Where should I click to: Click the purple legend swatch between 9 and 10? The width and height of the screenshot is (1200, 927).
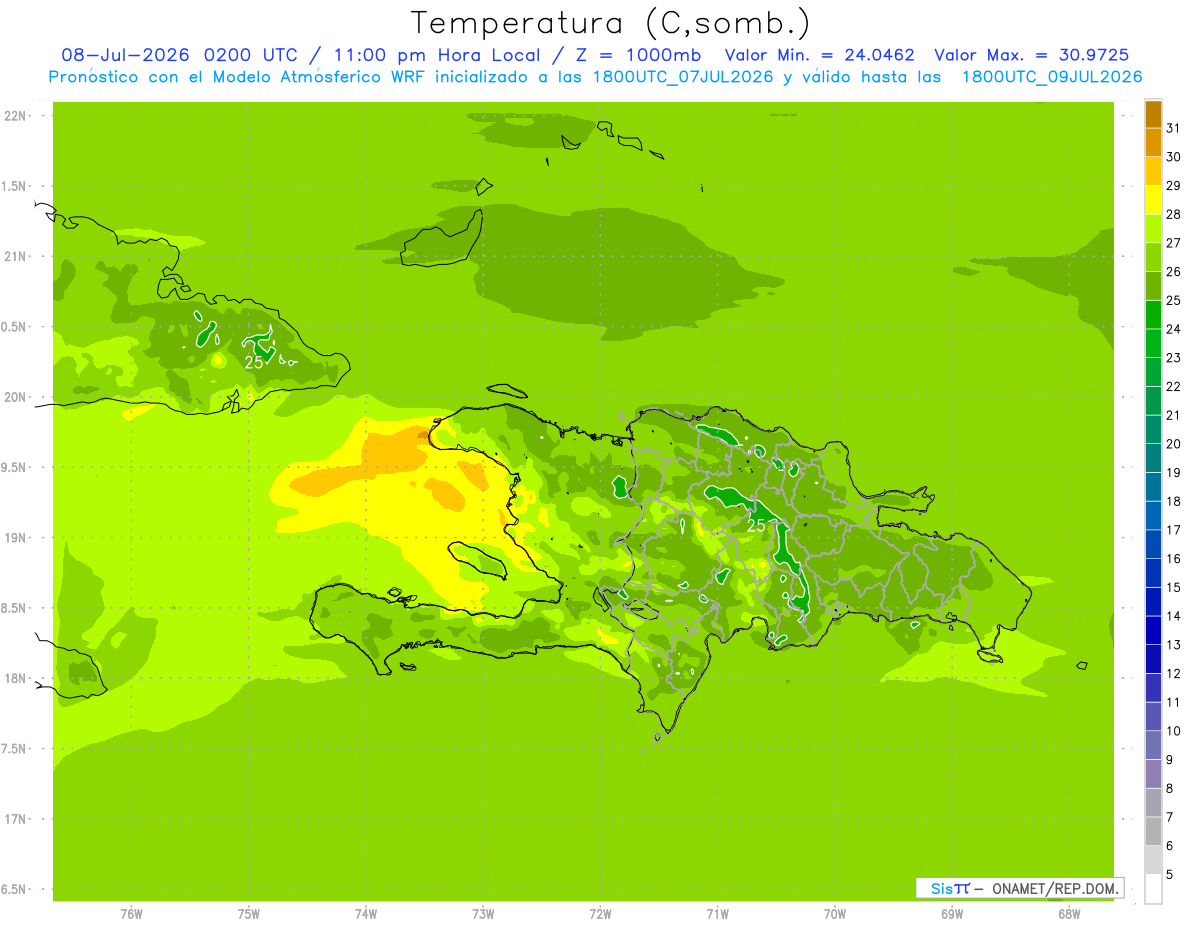pyautogui.click(x=1153, y=745)
